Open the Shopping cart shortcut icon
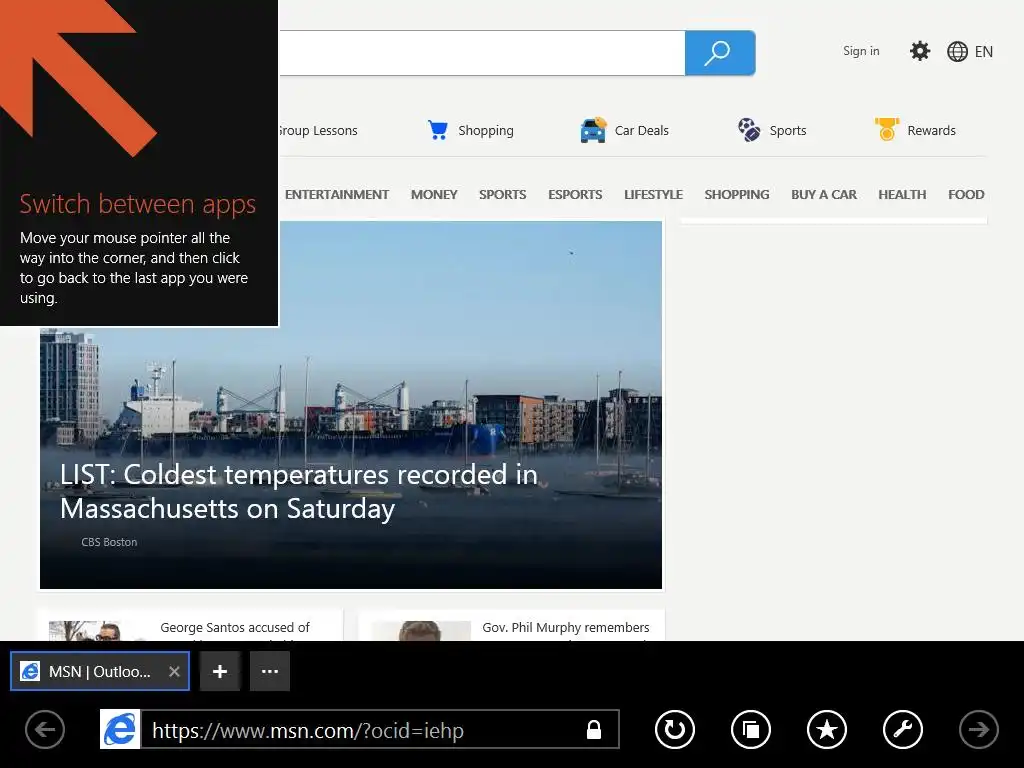Image resolution: width=1024 pixels, height=768 pixels. pos(438,130)
